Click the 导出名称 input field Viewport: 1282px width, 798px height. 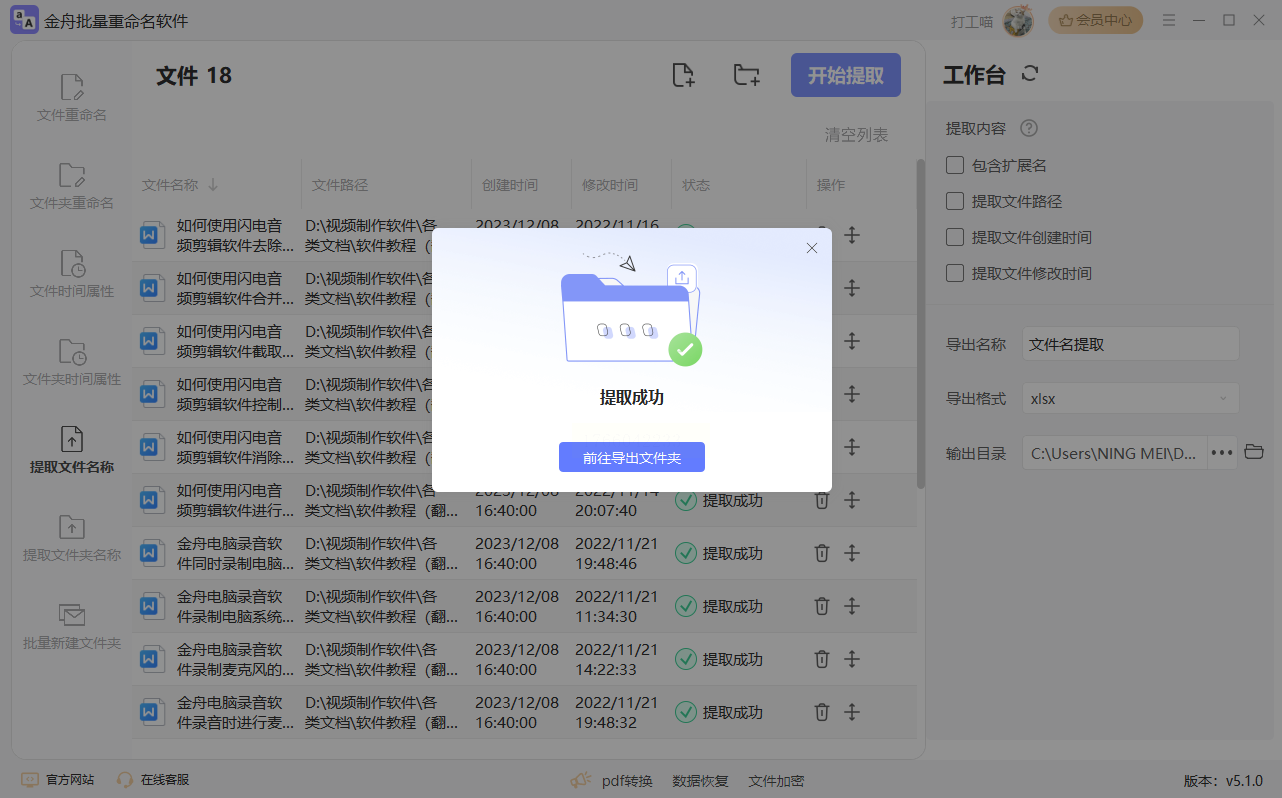(x=1130, y=344)
